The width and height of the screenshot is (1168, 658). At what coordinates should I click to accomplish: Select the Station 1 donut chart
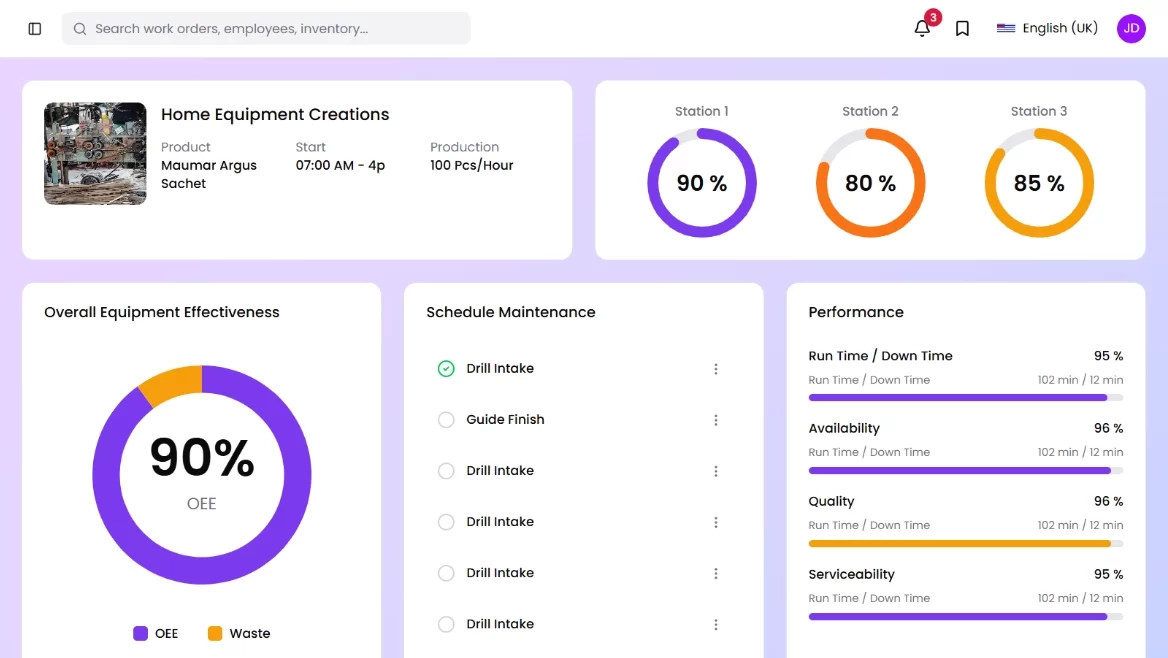pos(702,183)
